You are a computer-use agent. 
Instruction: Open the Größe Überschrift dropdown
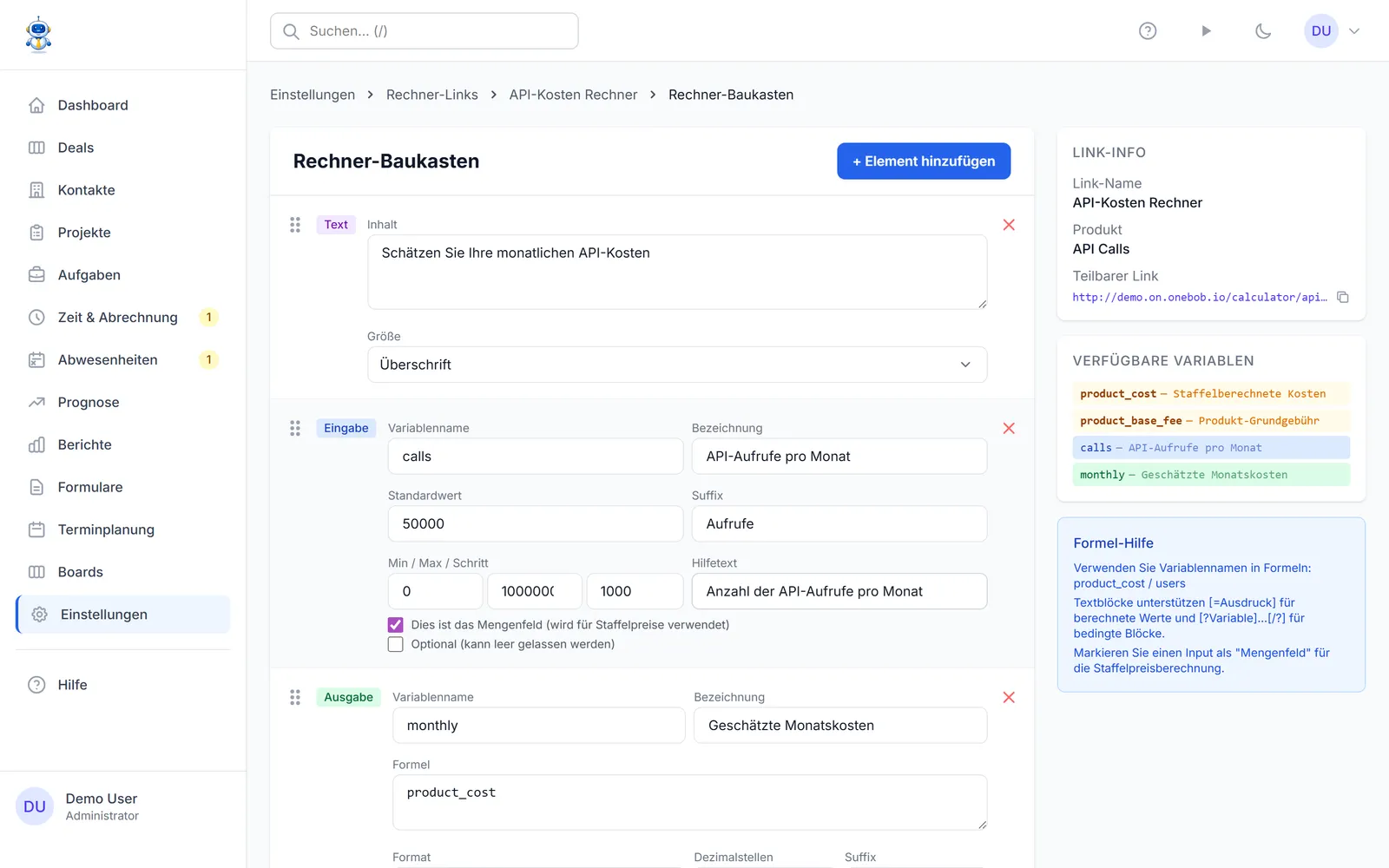pos(677,365)
